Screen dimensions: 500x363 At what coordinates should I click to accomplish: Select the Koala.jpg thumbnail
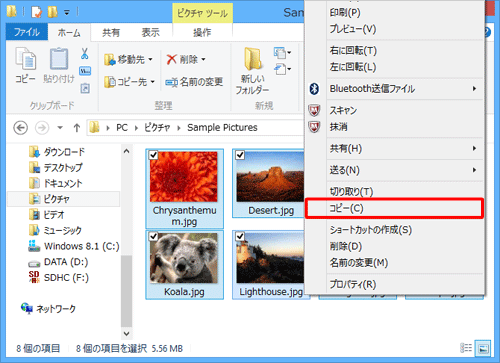coord(184,258)
